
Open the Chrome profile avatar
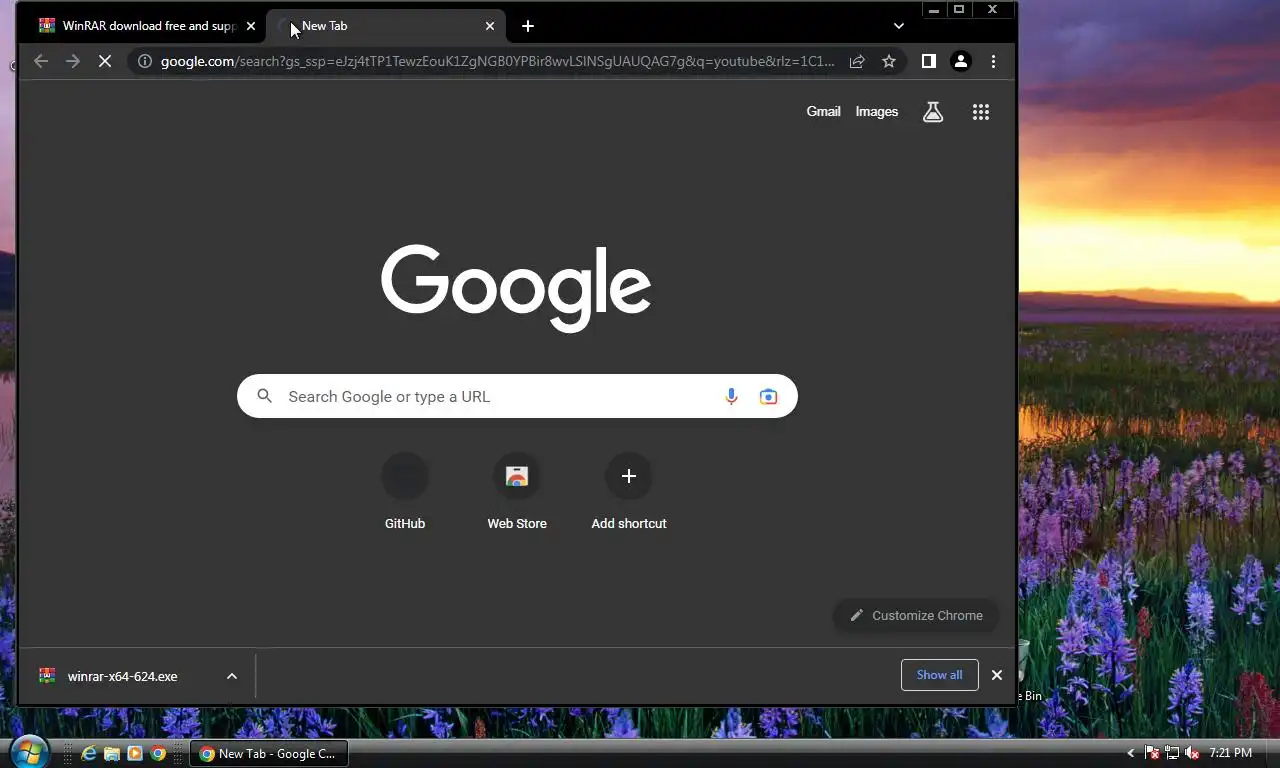[x=961, y=61]
